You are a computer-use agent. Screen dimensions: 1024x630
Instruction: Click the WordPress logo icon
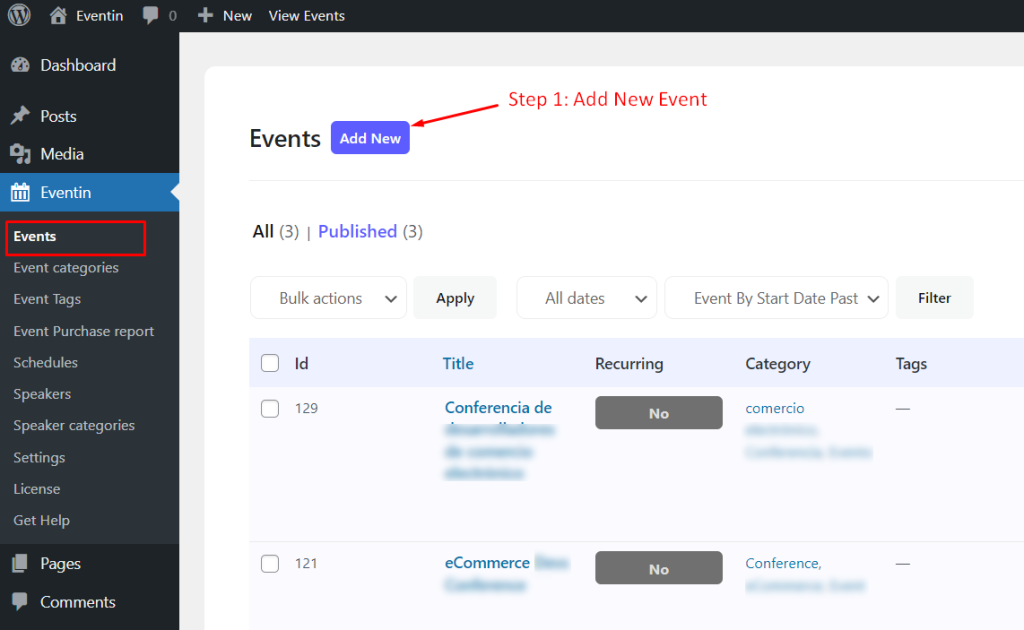point(20,14)
